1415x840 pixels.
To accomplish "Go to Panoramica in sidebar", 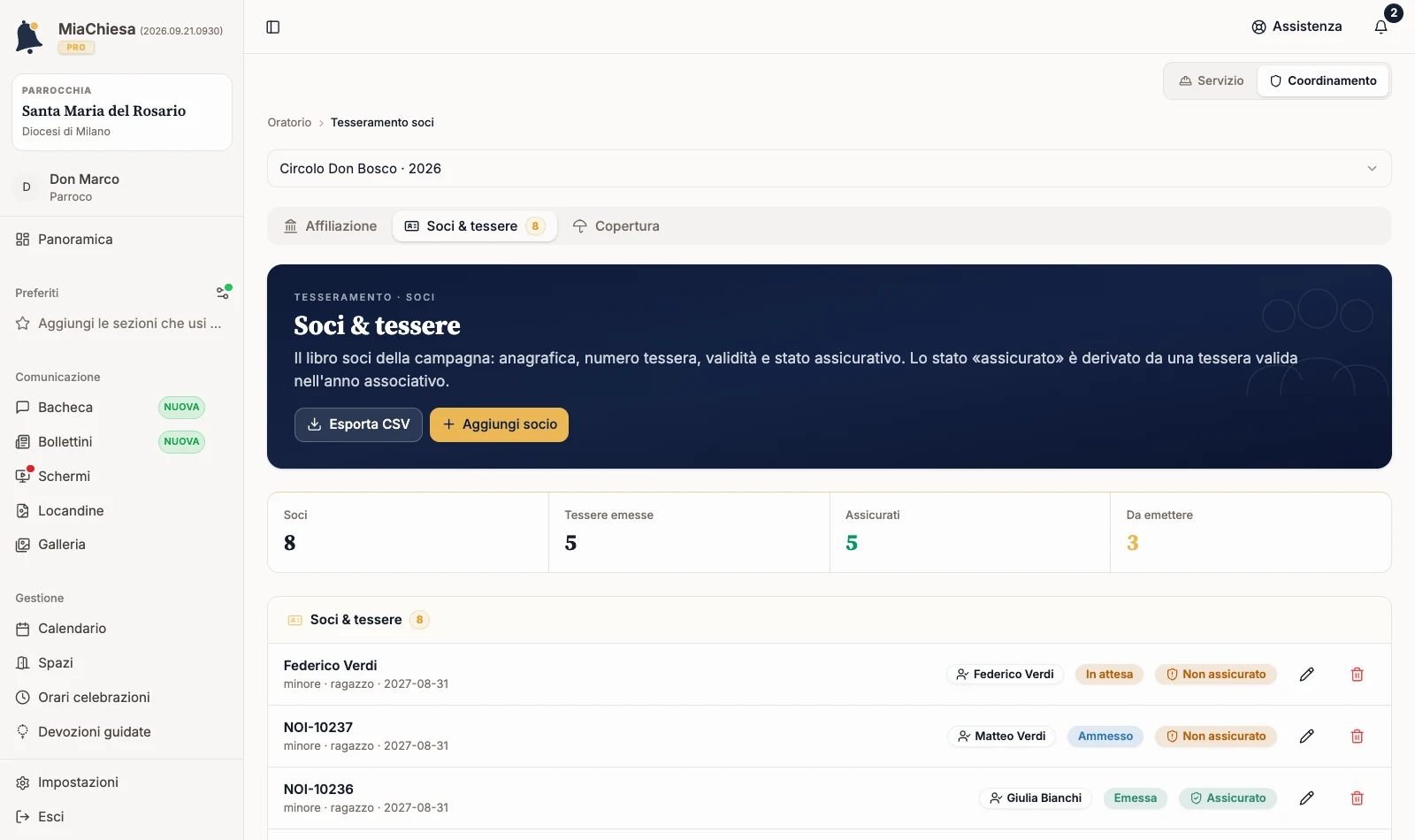I will [122, 240].
